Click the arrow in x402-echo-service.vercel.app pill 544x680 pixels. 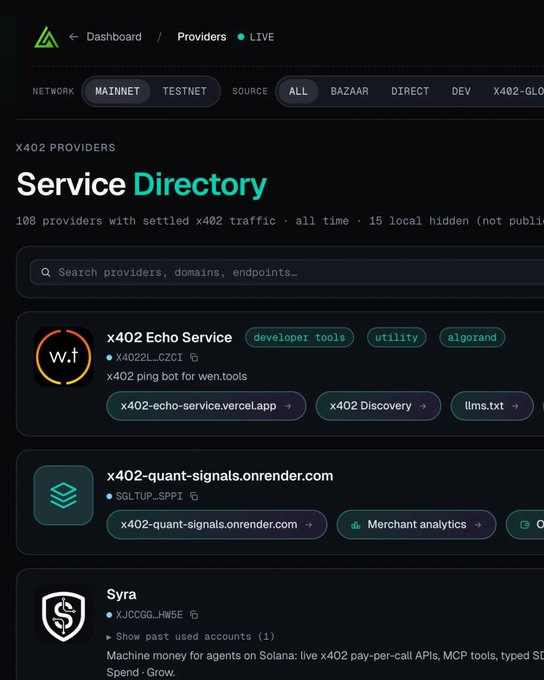point(288,406)
